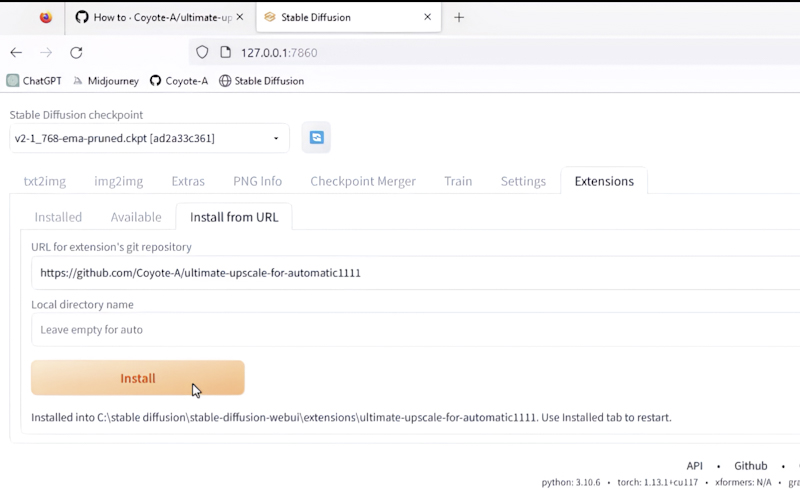Open the Midjourney bookmark
Screen dimensions: 800x491
[x=106, y=81]
